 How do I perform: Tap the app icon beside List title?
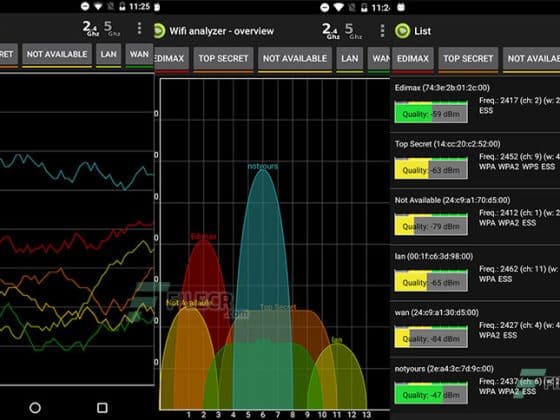pyautogui.click(x=402, y=31)
